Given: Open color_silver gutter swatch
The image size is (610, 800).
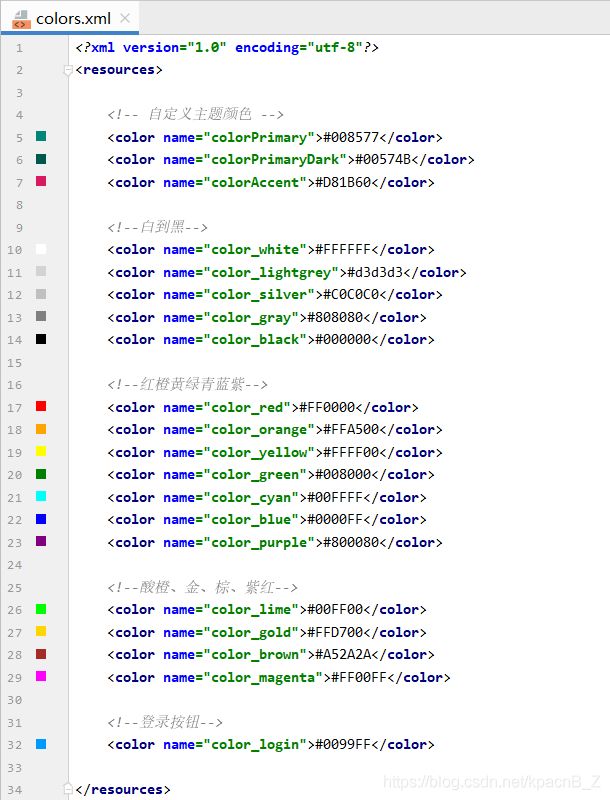Looking at the screenshot, I should 41,294.
